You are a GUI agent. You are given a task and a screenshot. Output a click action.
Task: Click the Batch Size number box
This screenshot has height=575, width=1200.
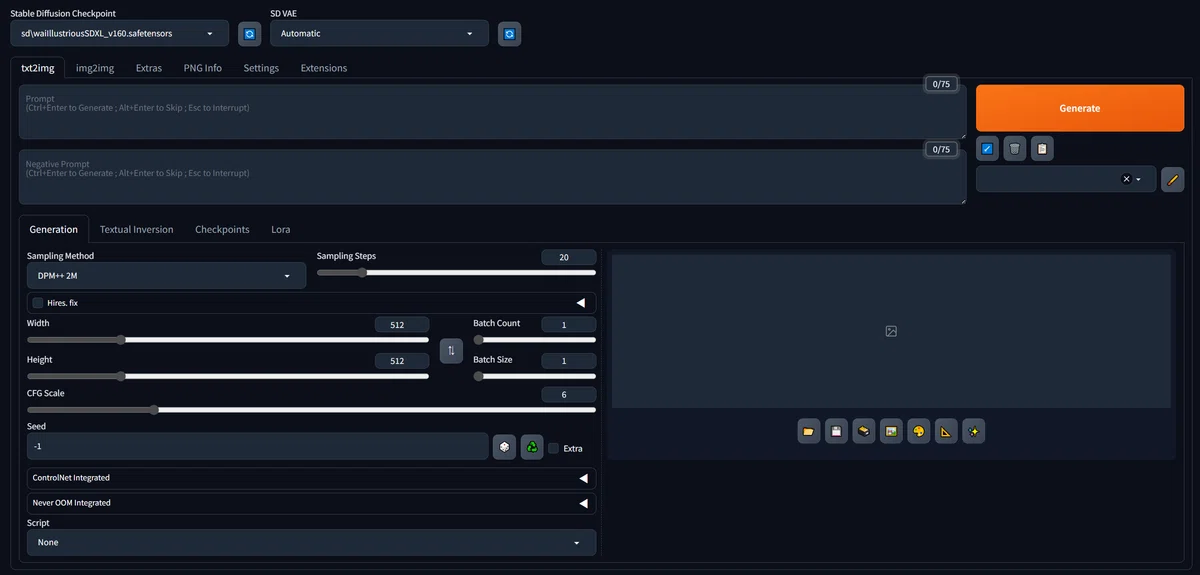569,360
